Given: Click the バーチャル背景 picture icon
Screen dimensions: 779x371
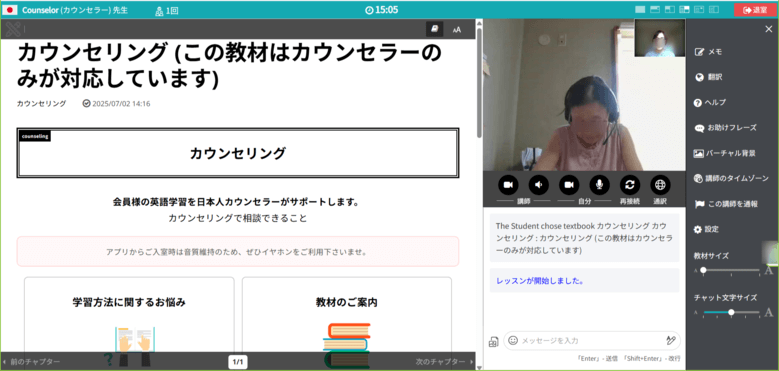Looking at the screenshot, I should pyautogui.click(x=698, y=153).
